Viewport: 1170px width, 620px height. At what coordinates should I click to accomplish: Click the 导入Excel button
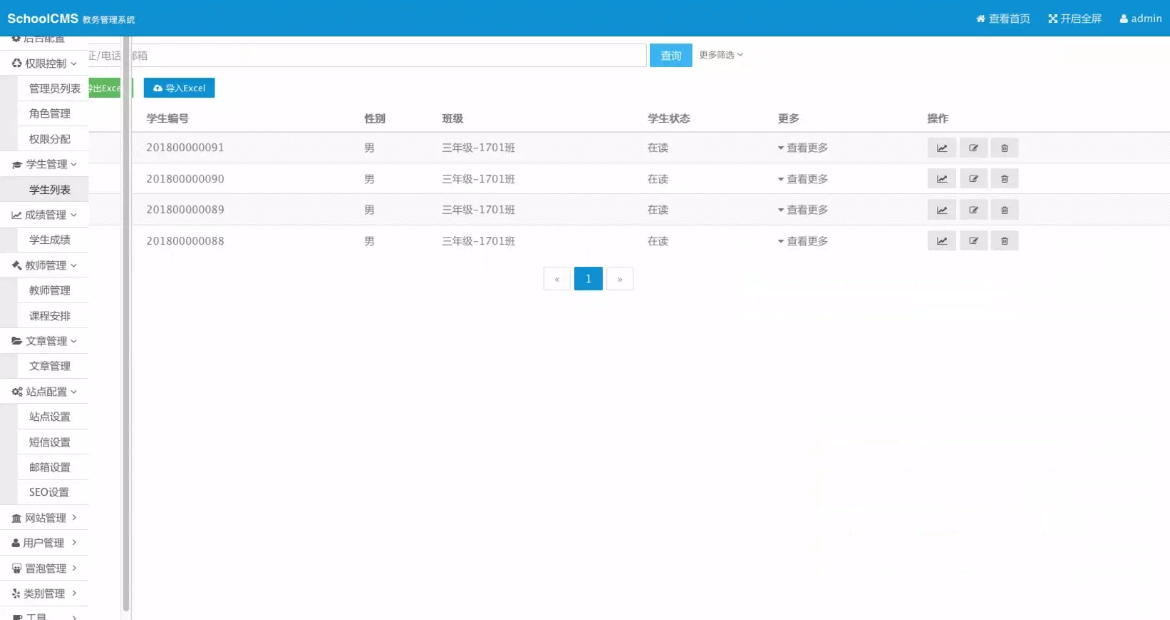coord(179,88)
